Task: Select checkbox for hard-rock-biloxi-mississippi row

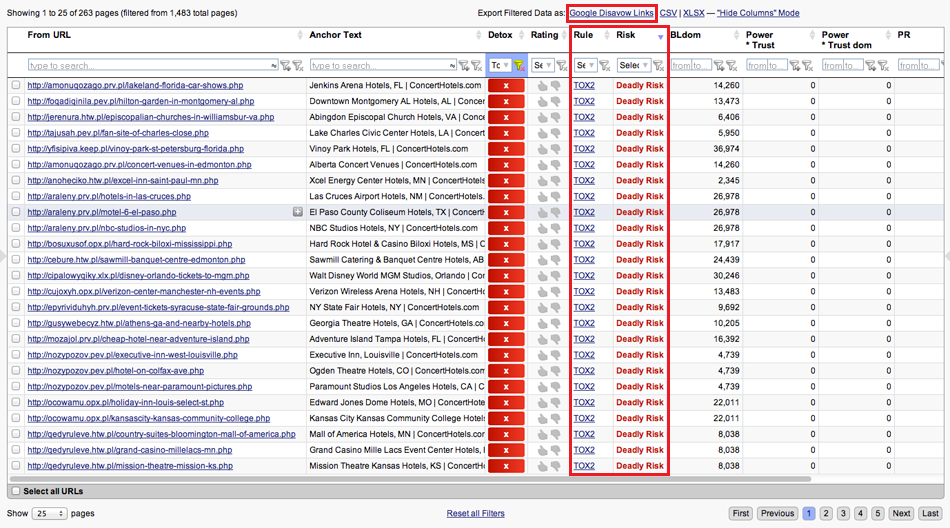Action: click(16, 244)
